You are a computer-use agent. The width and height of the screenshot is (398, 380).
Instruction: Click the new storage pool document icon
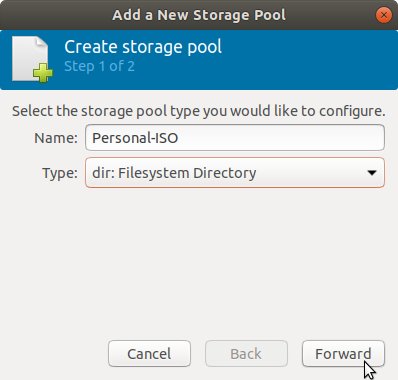tap(32, 59)
